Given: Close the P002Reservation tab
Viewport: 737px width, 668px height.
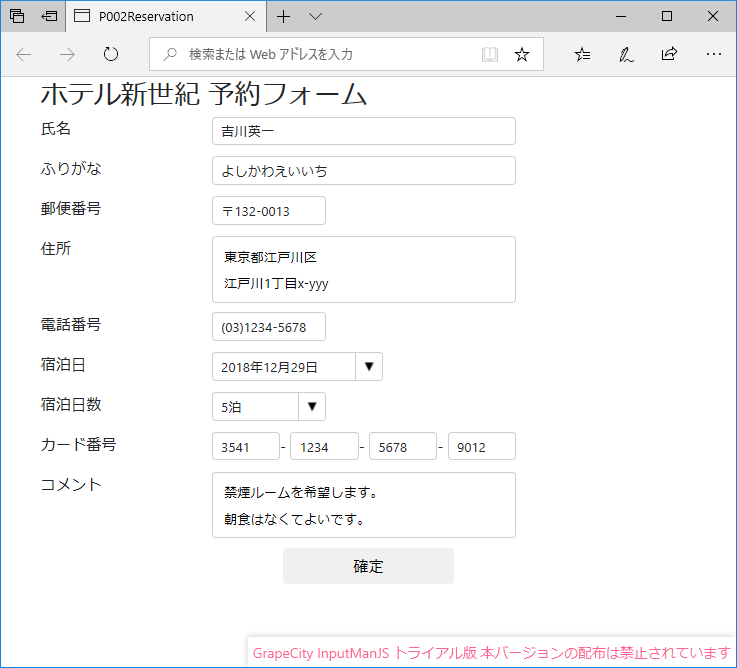Looking at the screenshot, I should coord(250,16).
